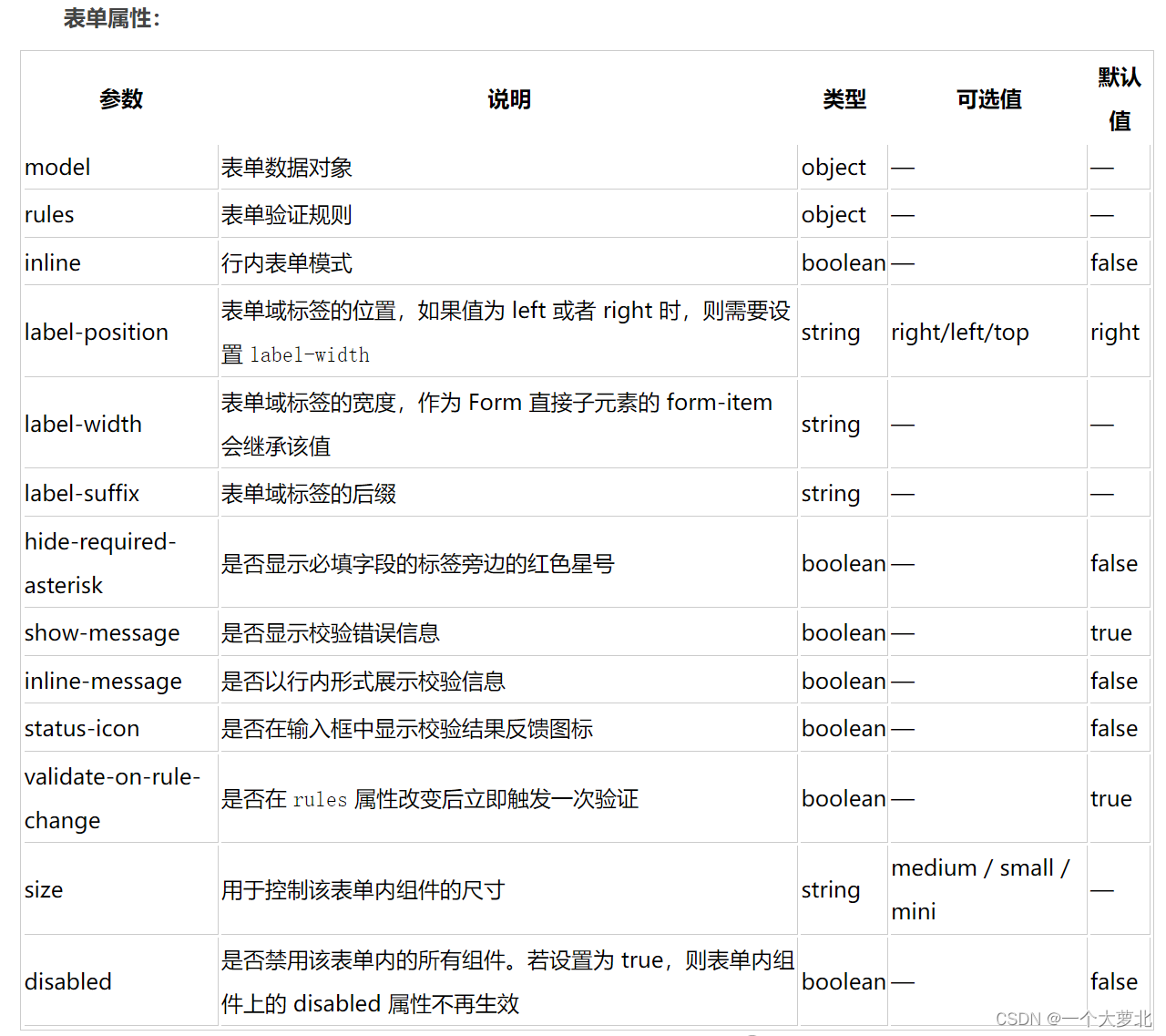Select the 参数 column header
Image resolution: width=1166 pixels, height=1036 pixels.
pos(121,98)
